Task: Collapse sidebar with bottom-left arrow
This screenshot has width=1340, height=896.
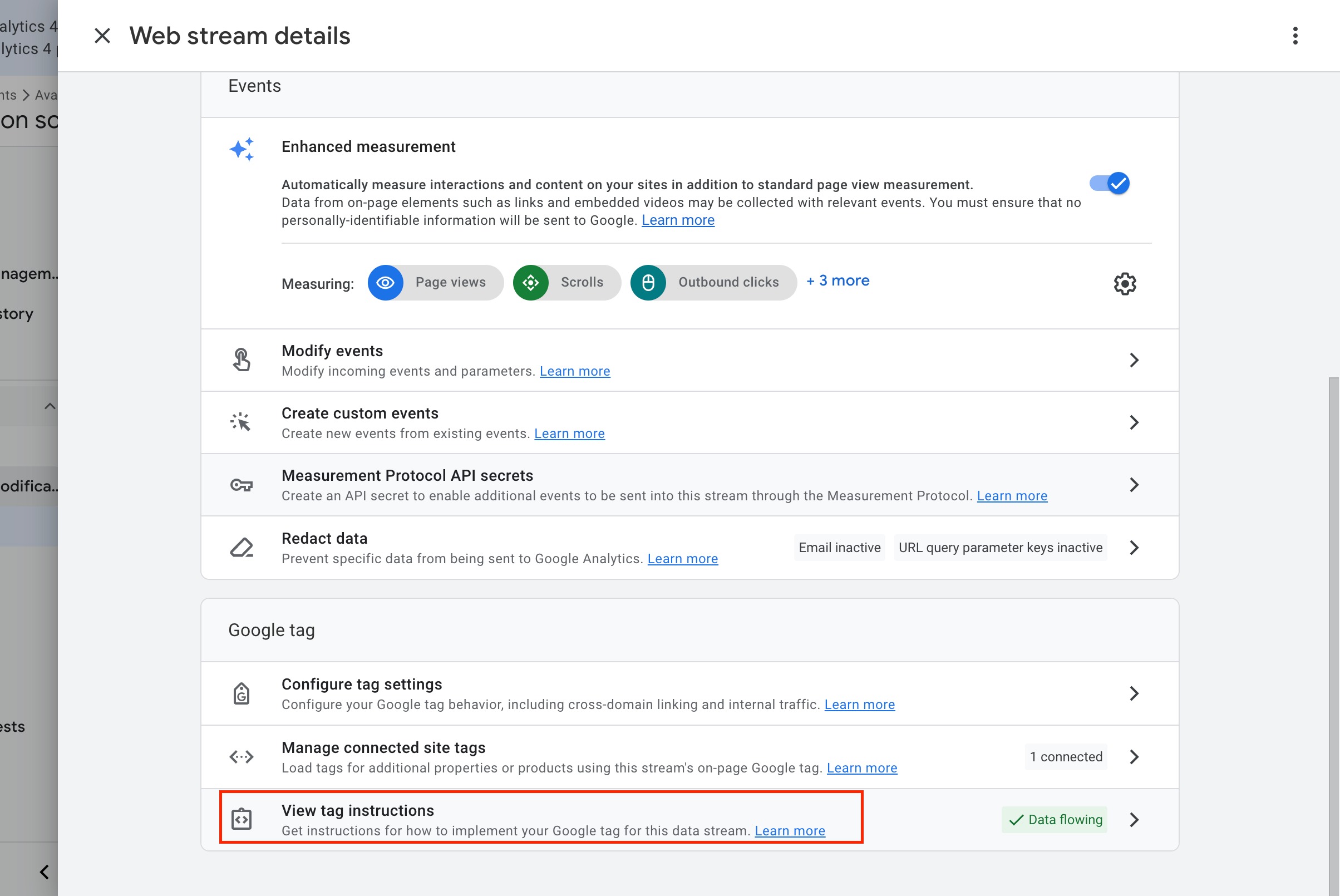Action: 45,872
